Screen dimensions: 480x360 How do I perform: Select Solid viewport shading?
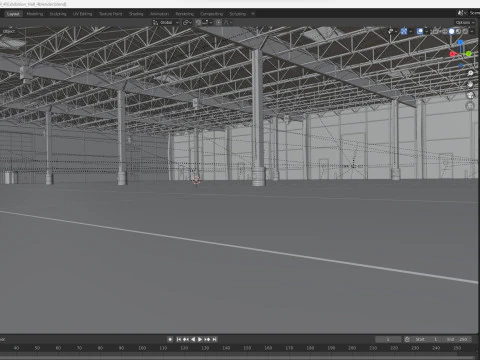pyautogui.click(x=451, y=31)
